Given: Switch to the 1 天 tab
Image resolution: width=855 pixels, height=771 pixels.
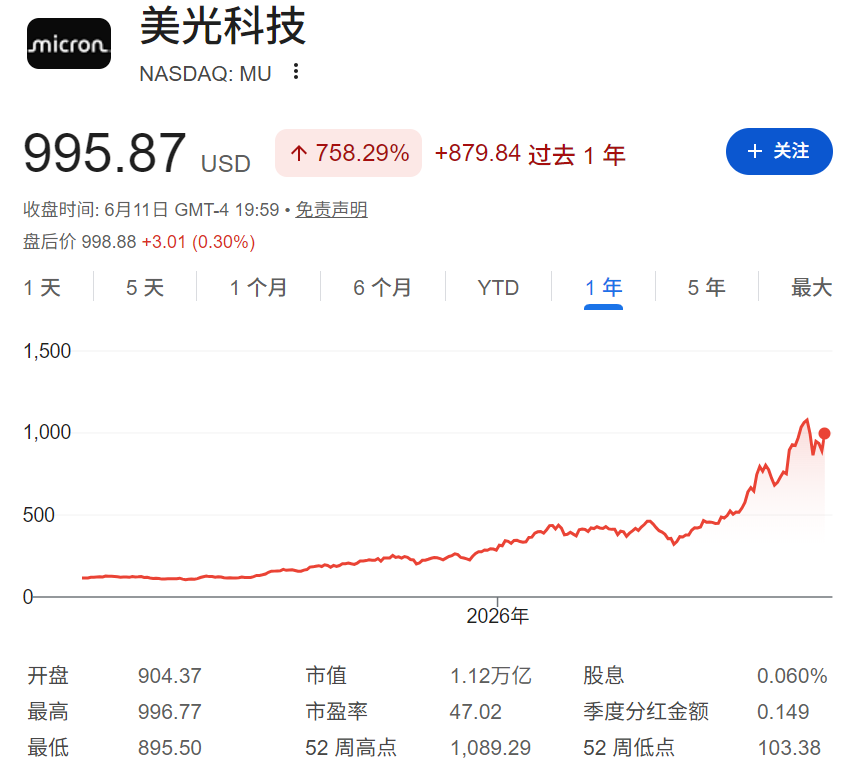Looking at the screenshot, I should [42, 287].
